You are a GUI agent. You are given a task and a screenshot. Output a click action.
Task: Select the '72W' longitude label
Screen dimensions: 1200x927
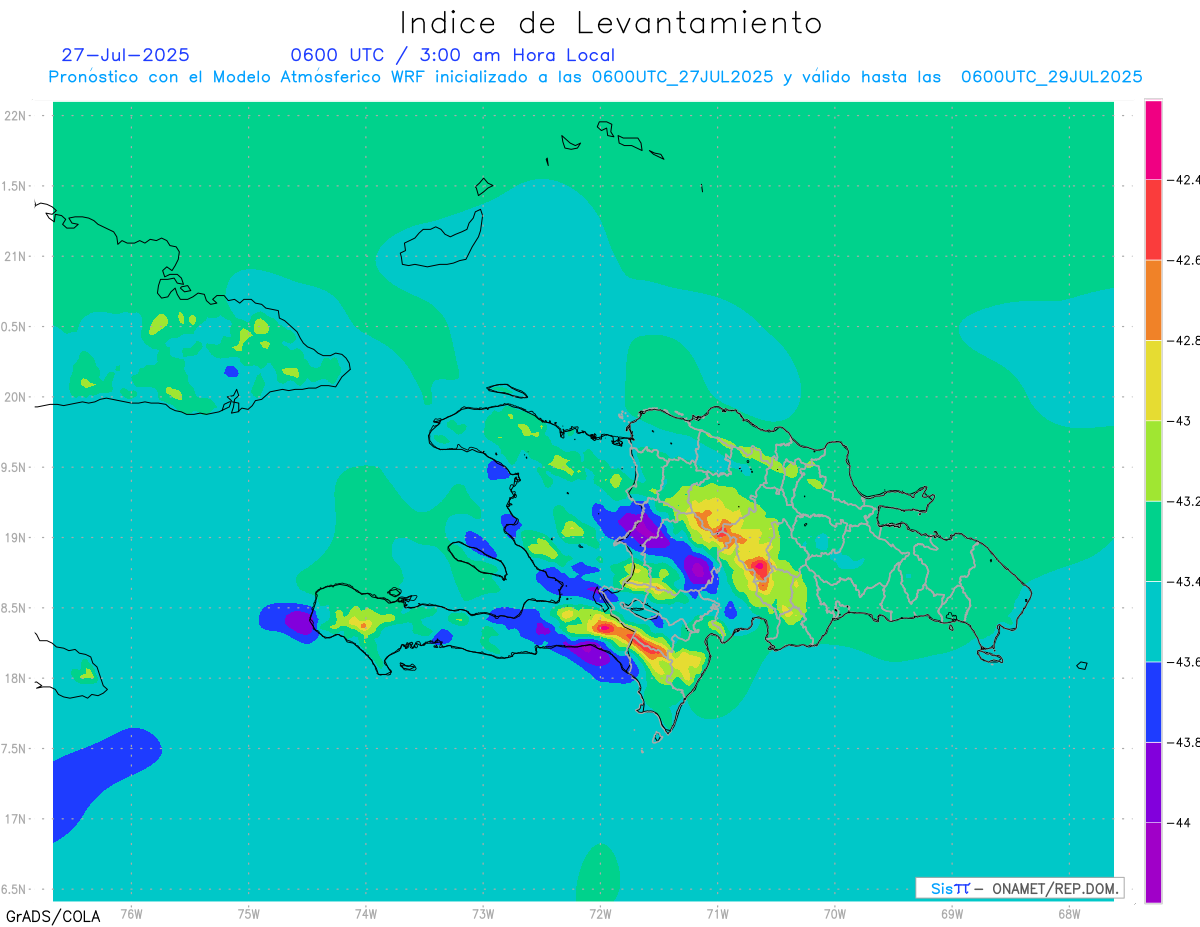[x=600, y=914]
